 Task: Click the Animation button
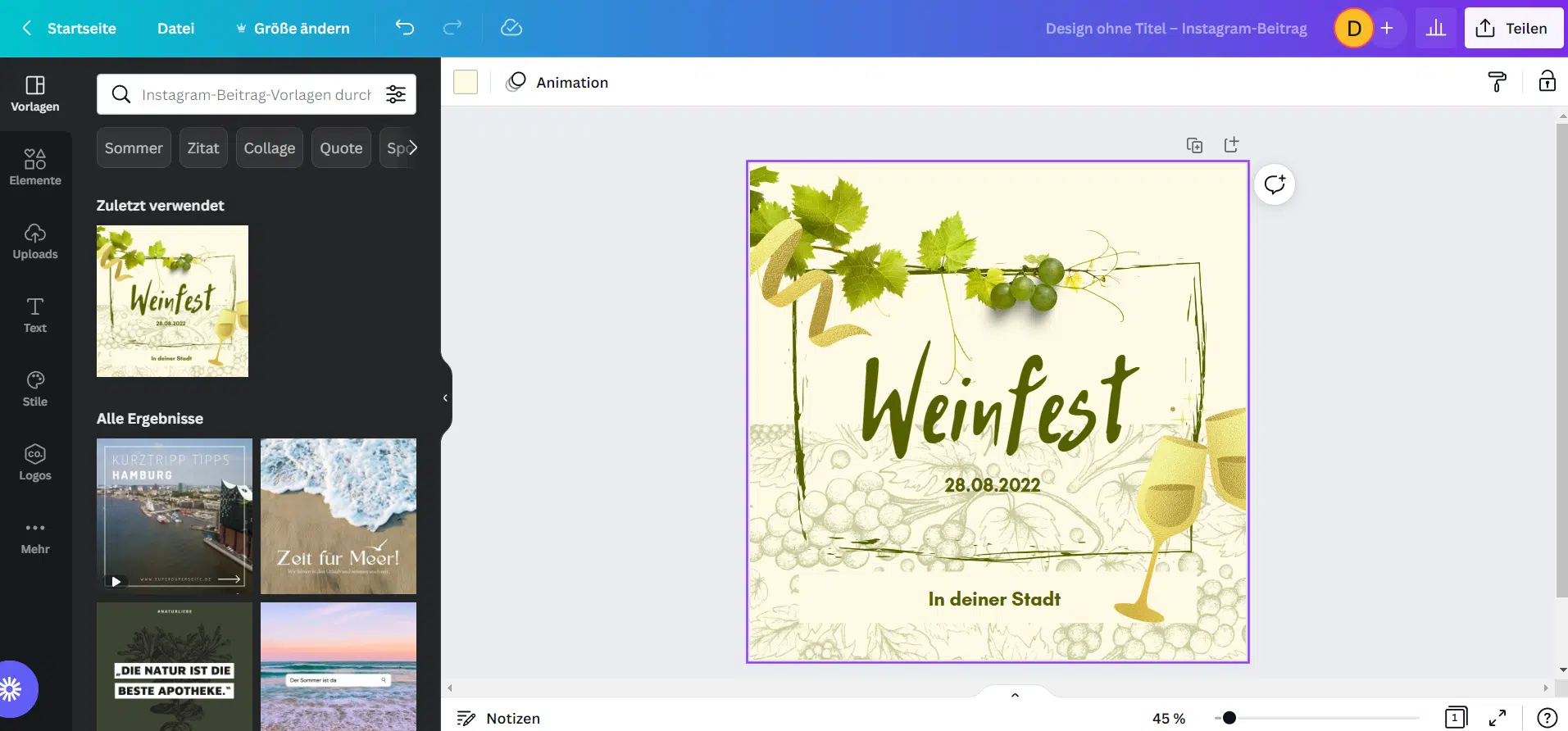pyautogui.click(x=557, y=82)
